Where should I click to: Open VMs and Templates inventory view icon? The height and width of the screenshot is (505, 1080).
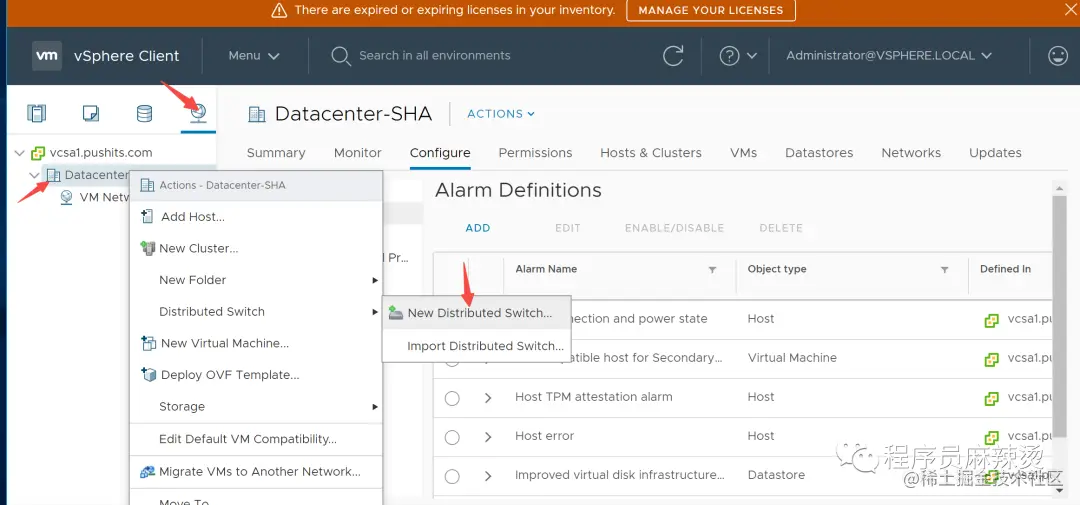91,113
